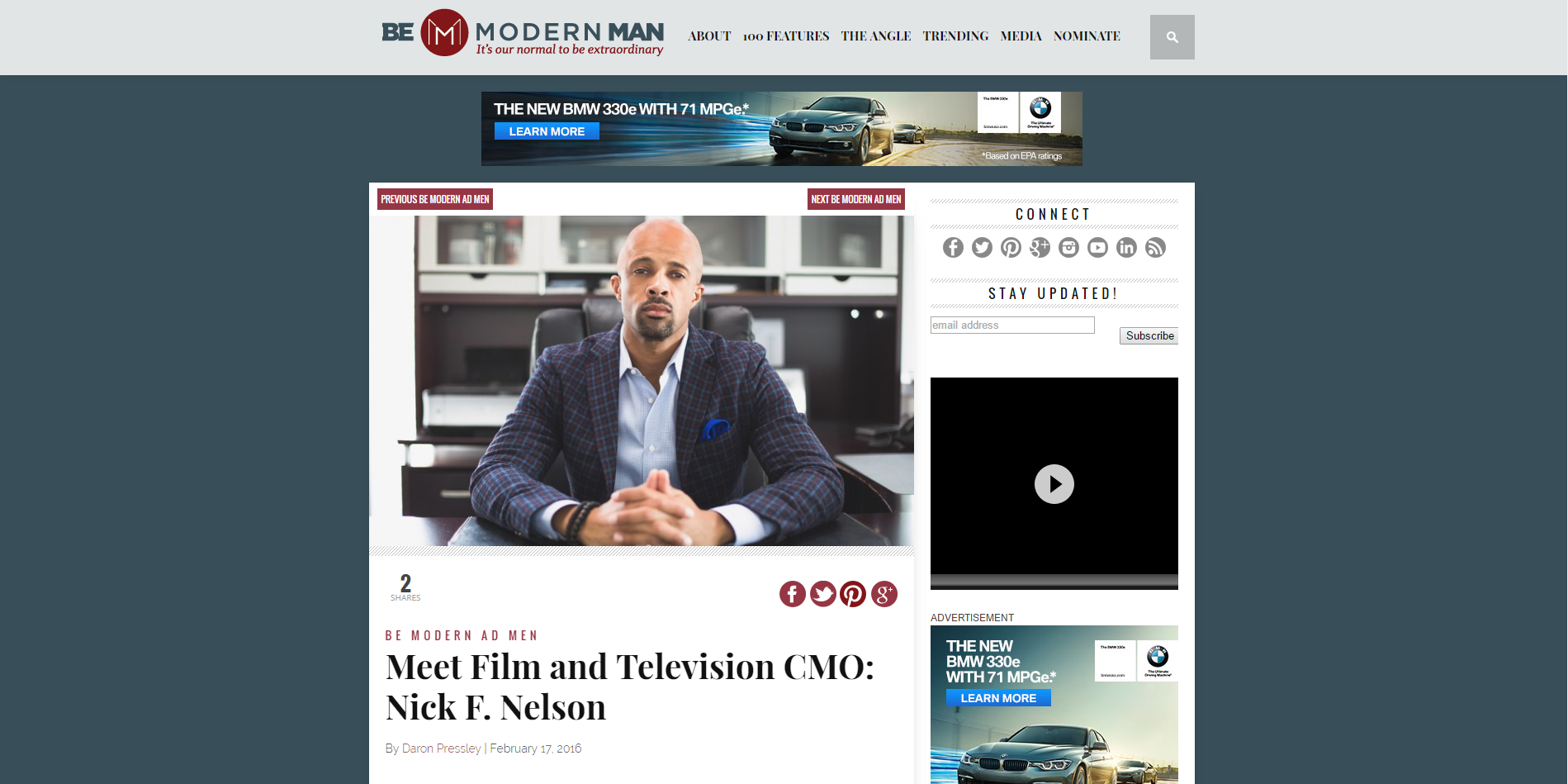
Task: Click the Subscribe button
Action: tap(1149, 335)
